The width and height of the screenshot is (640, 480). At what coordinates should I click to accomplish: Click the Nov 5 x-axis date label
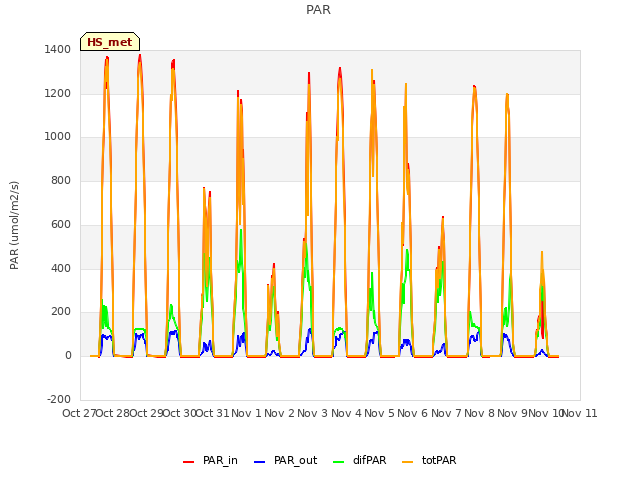[x=380, y=413]
